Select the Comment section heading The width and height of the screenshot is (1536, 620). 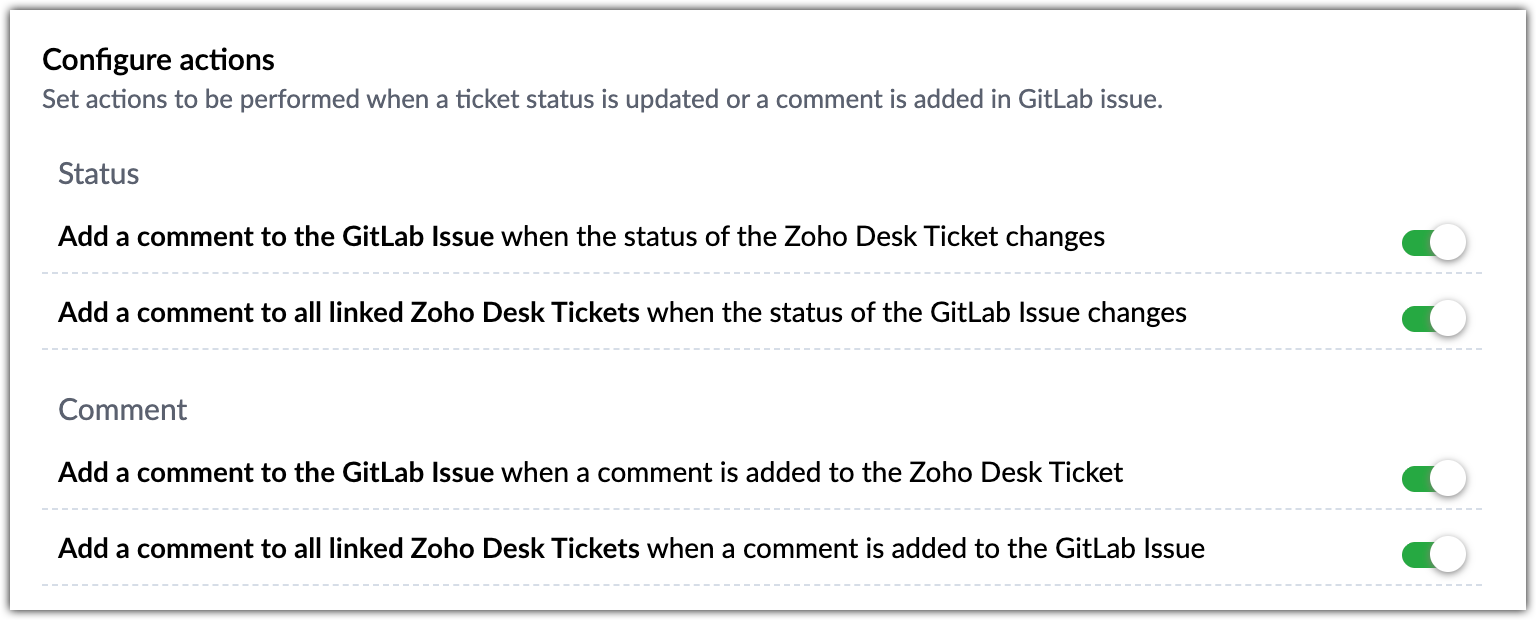123,410
